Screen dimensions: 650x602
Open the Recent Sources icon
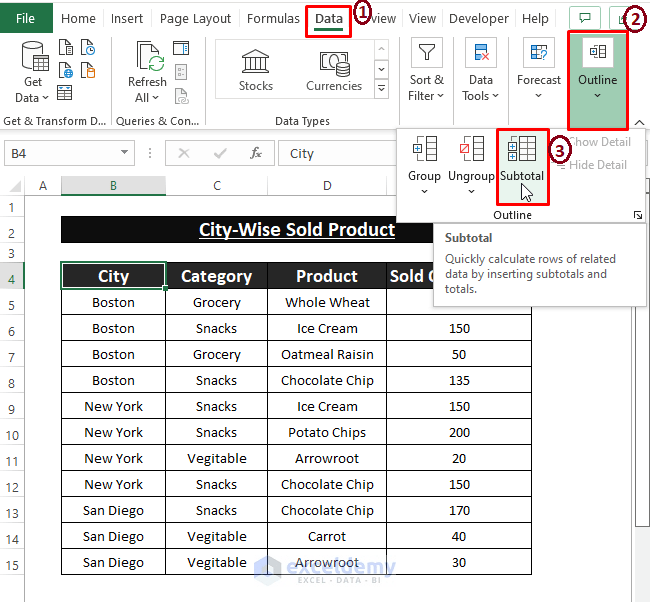tap(88, 47)
